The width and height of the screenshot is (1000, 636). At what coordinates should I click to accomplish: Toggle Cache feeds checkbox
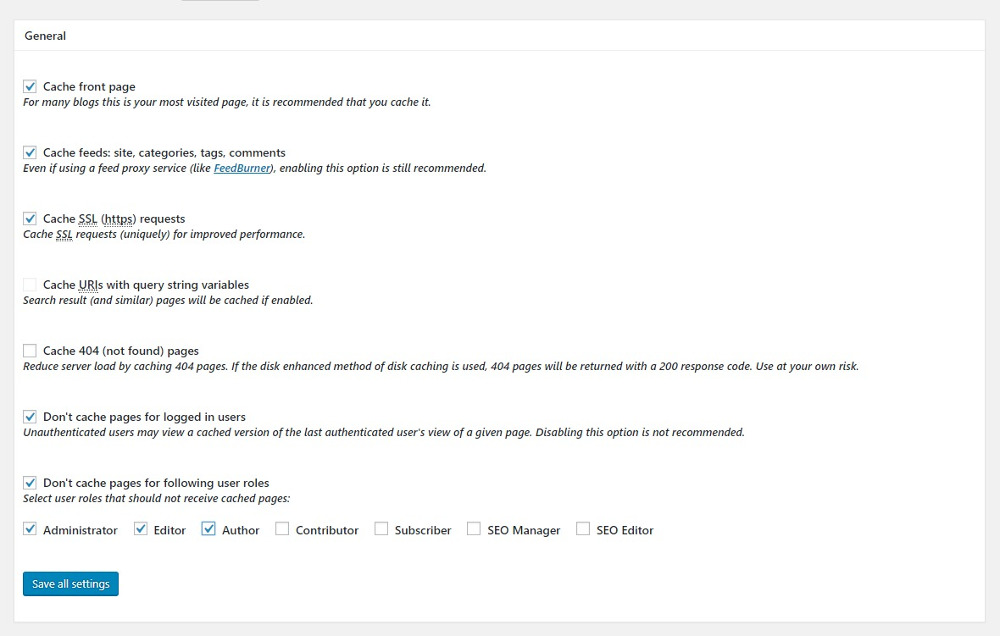pos(30,152)
